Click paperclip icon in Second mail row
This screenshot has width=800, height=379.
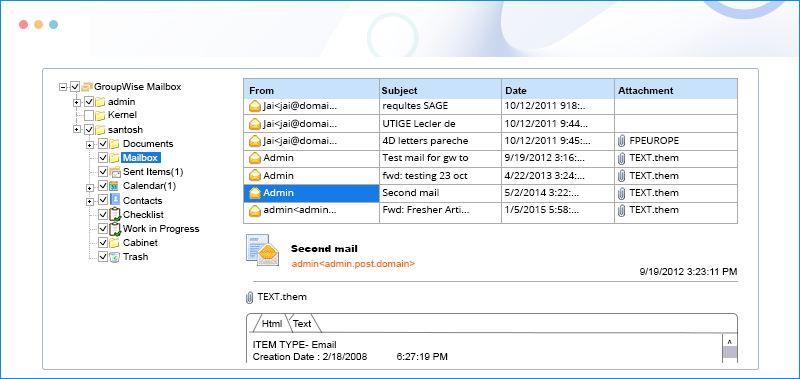click(x=621, y=193)
